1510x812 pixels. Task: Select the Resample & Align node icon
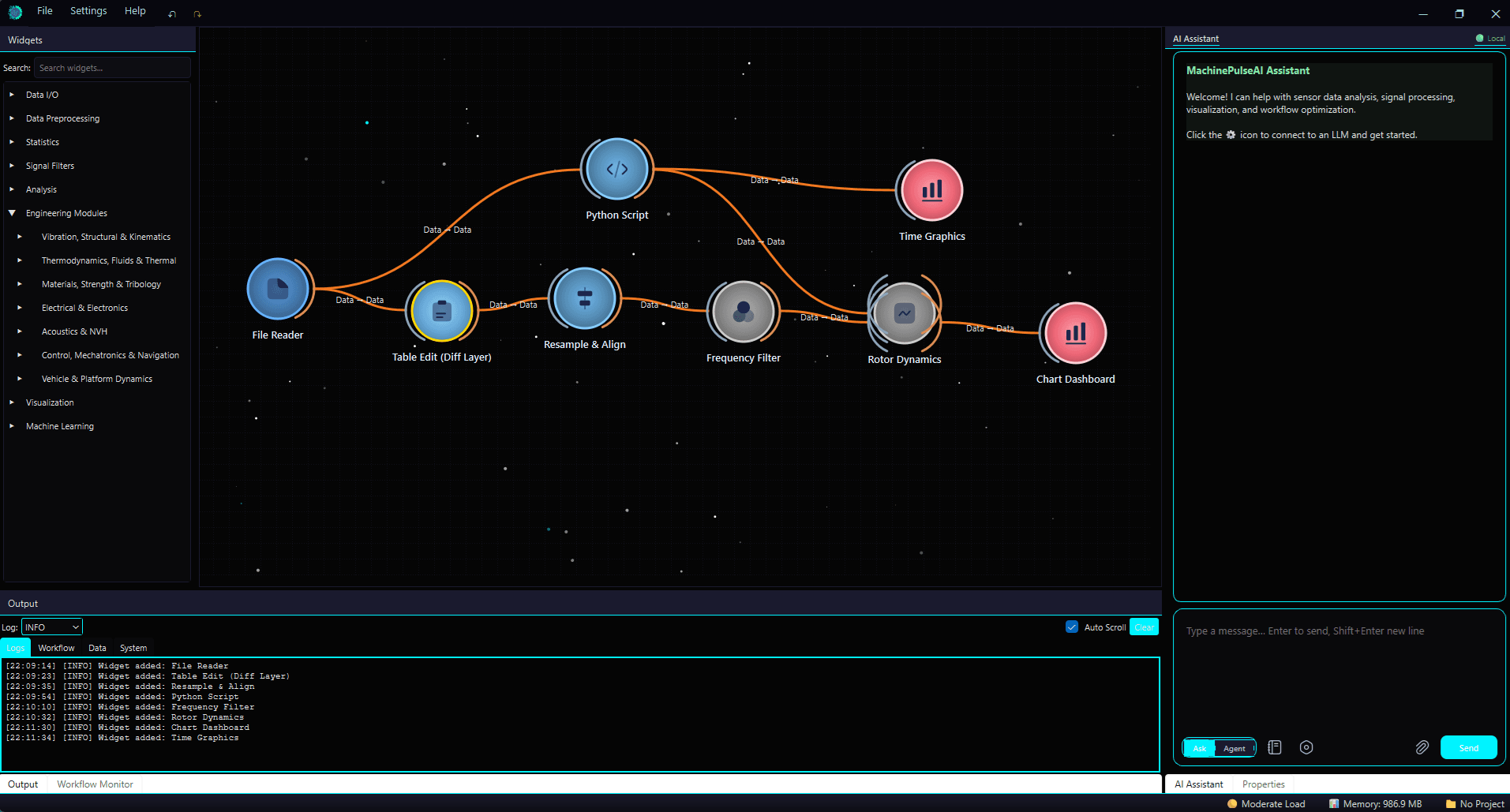585,298
